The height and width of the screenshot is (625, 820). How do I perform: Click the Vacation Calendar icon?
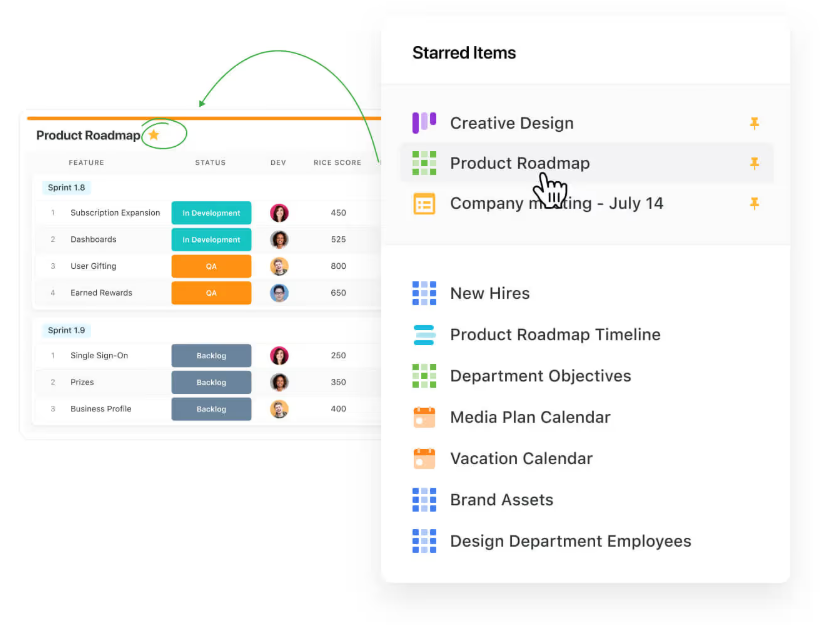424,459
